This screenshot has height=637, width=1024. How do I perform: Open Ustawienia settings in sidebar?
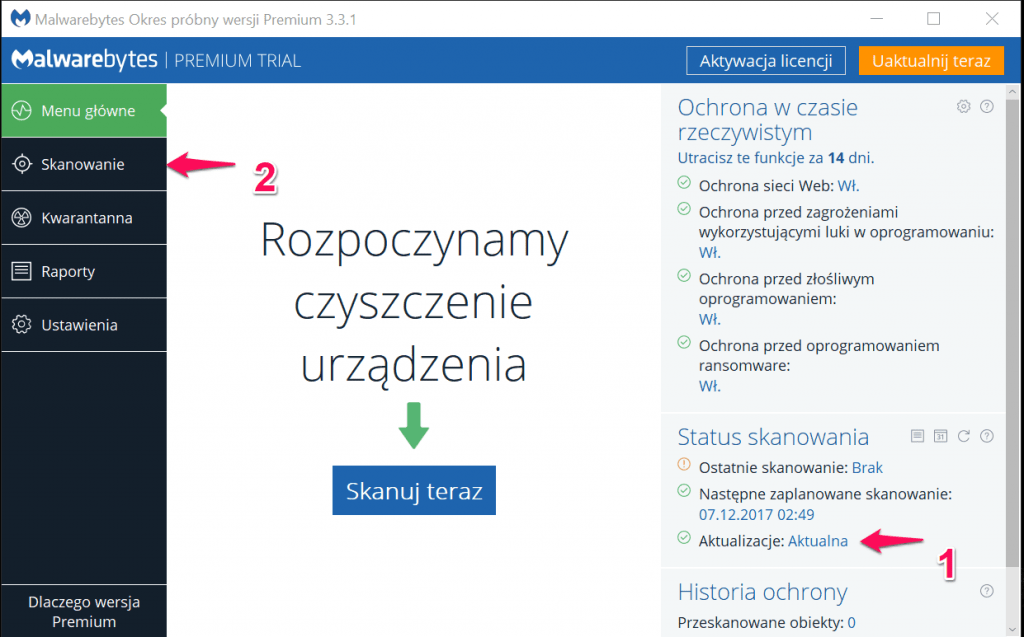pos(83,325)
